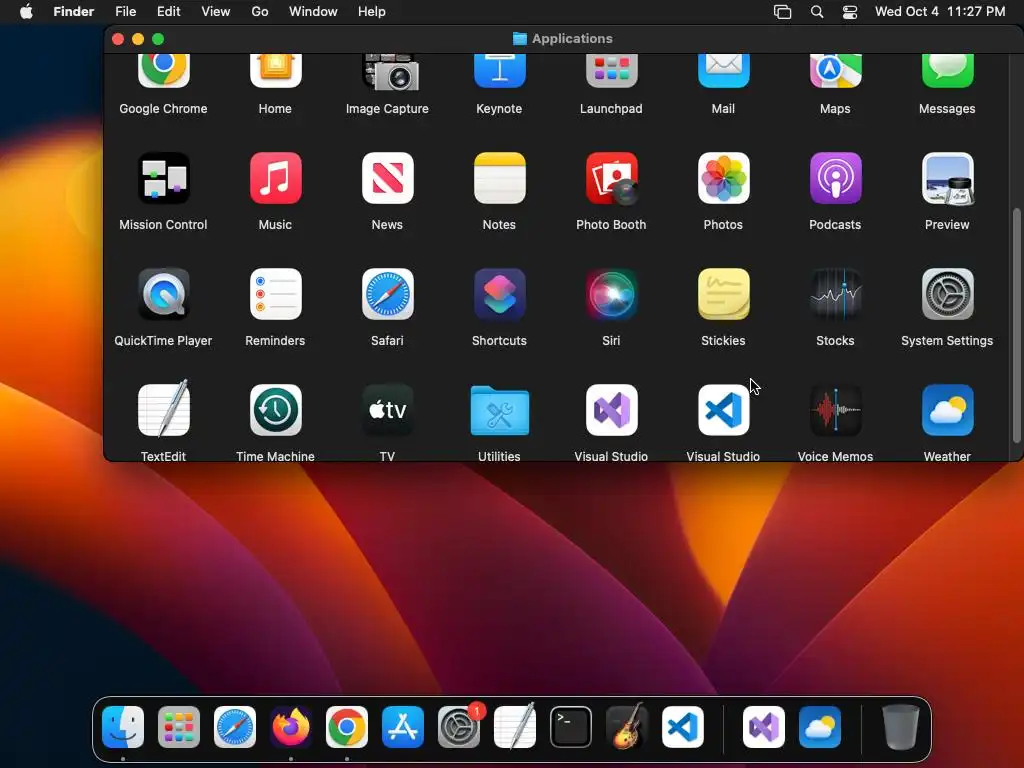
Task: Select the Image Capture app icon
Action: 390,72
